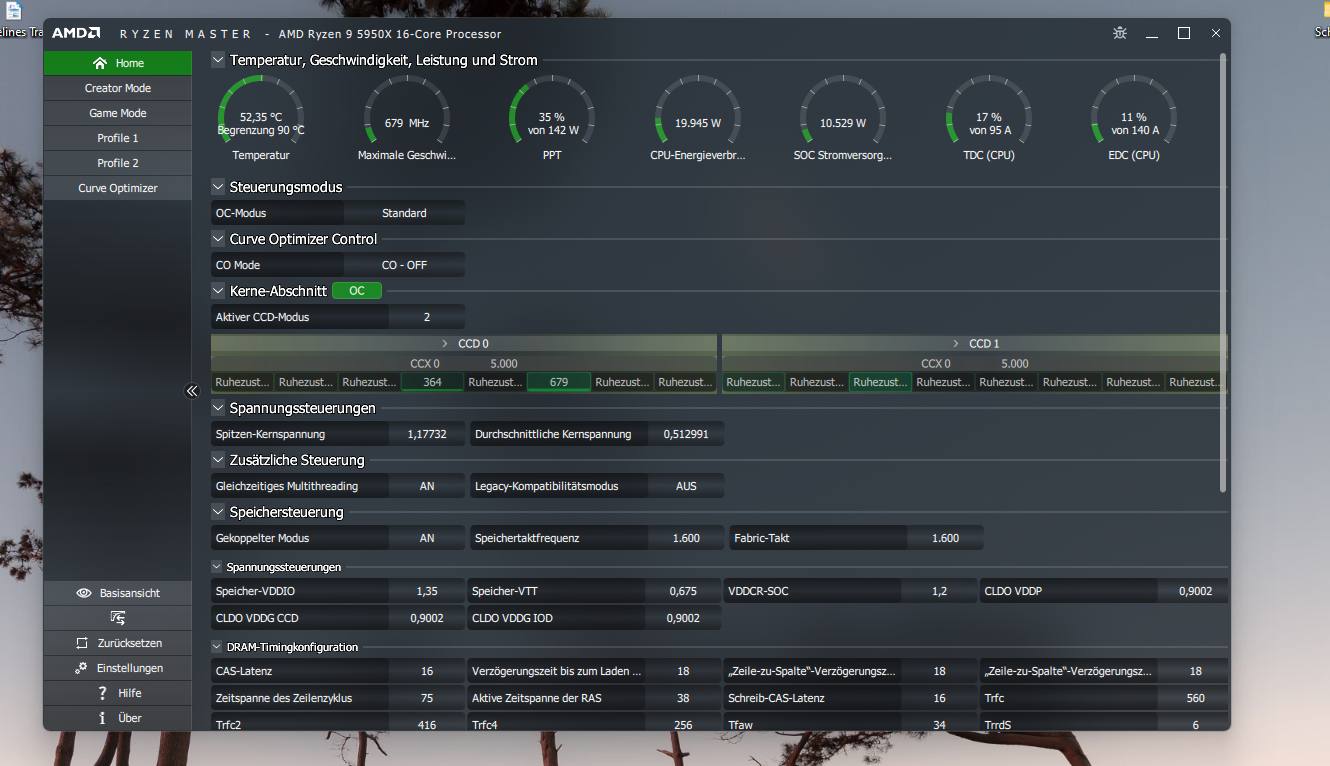Click the import/export profile arrows icon
Image resolution: width=1330 pixels, height=766 pixels.
point(118,618)
